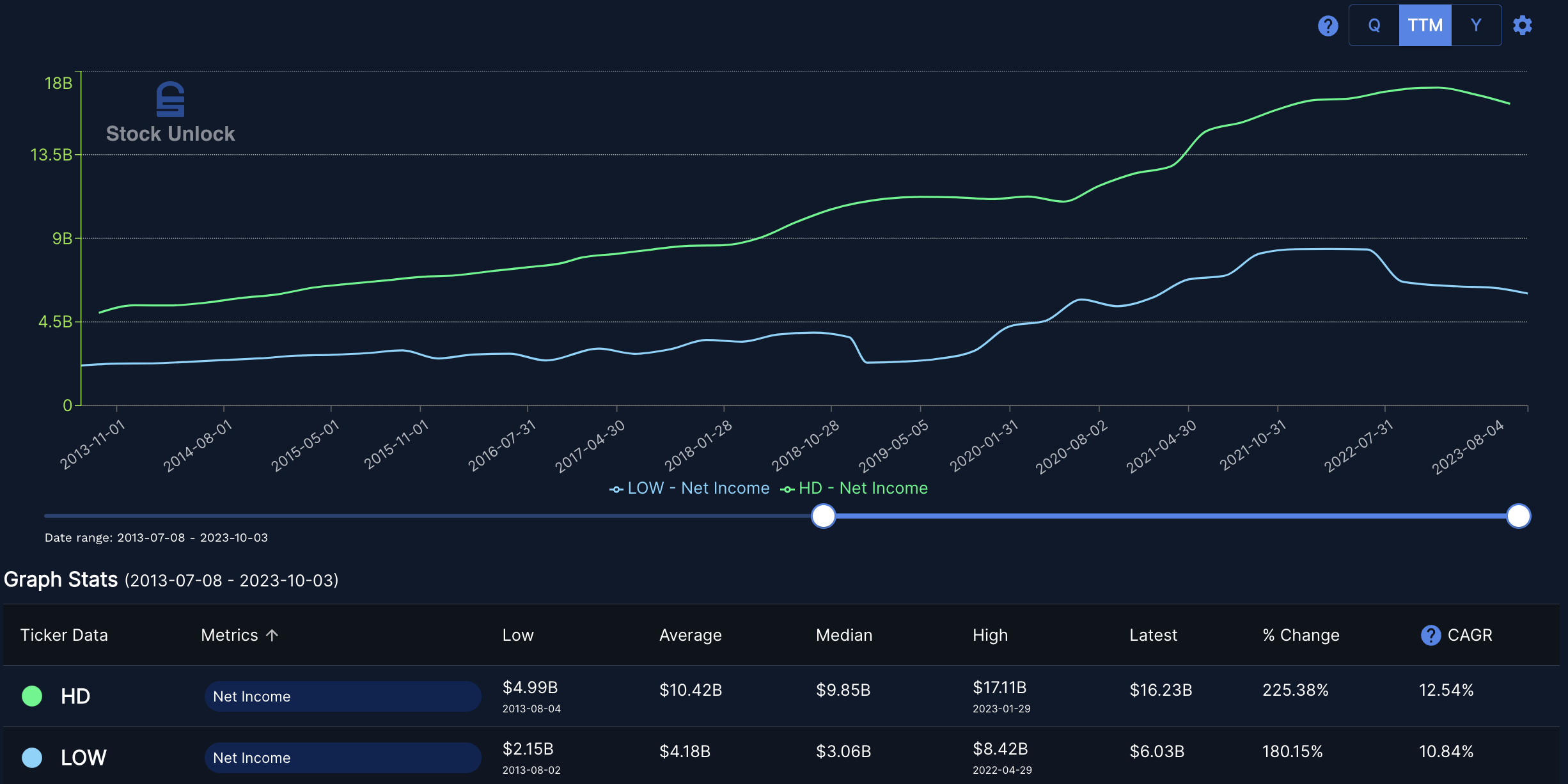Click x-axis date label 2018-01-28
Image resolution: width=1568 pixels, height=784 pixels.
[698, 445]
